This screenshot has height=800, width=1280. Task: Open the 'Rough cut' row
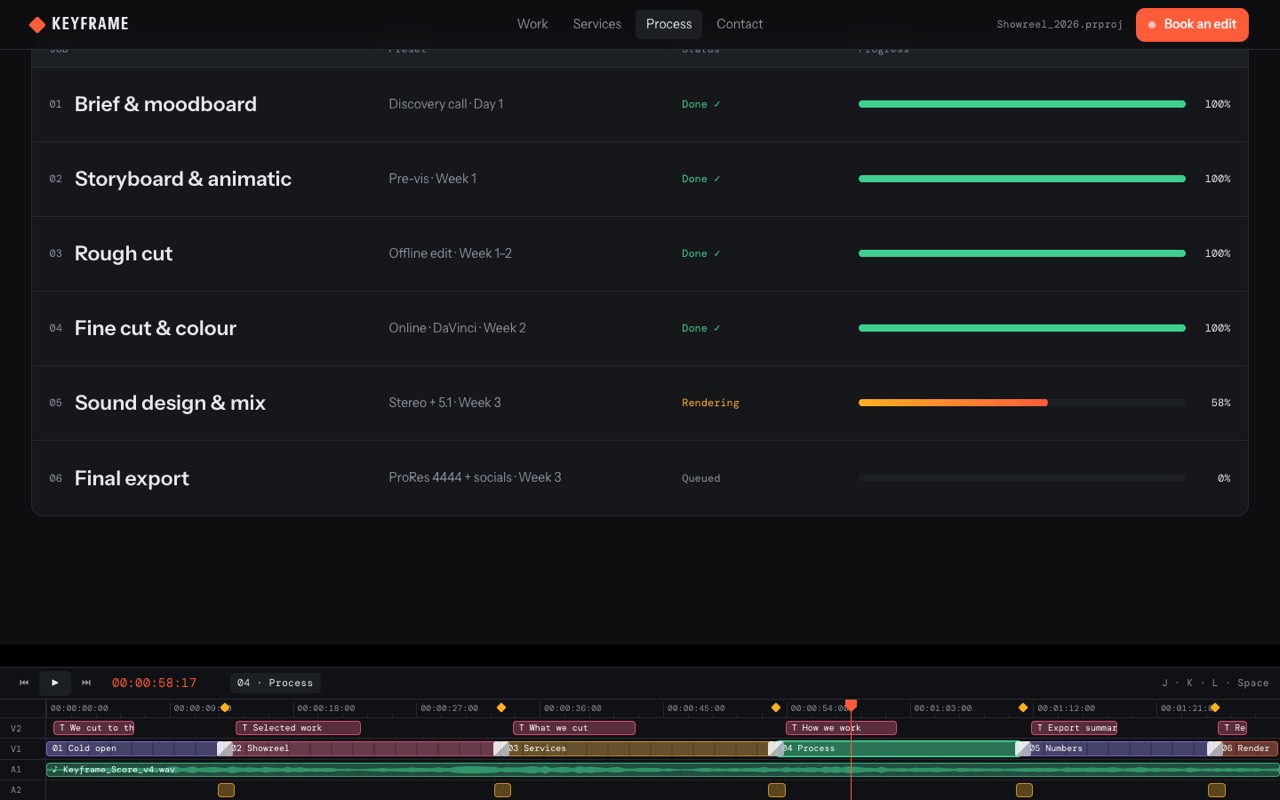tap(640, 254)
